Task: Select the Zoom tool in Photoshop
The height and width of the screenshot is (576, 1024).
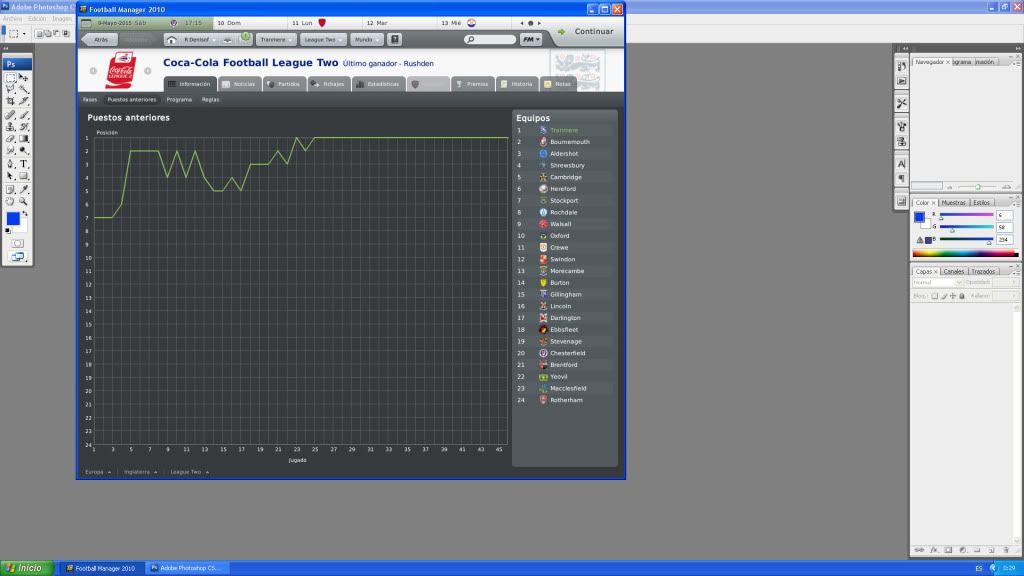Action: pos(24,202)
